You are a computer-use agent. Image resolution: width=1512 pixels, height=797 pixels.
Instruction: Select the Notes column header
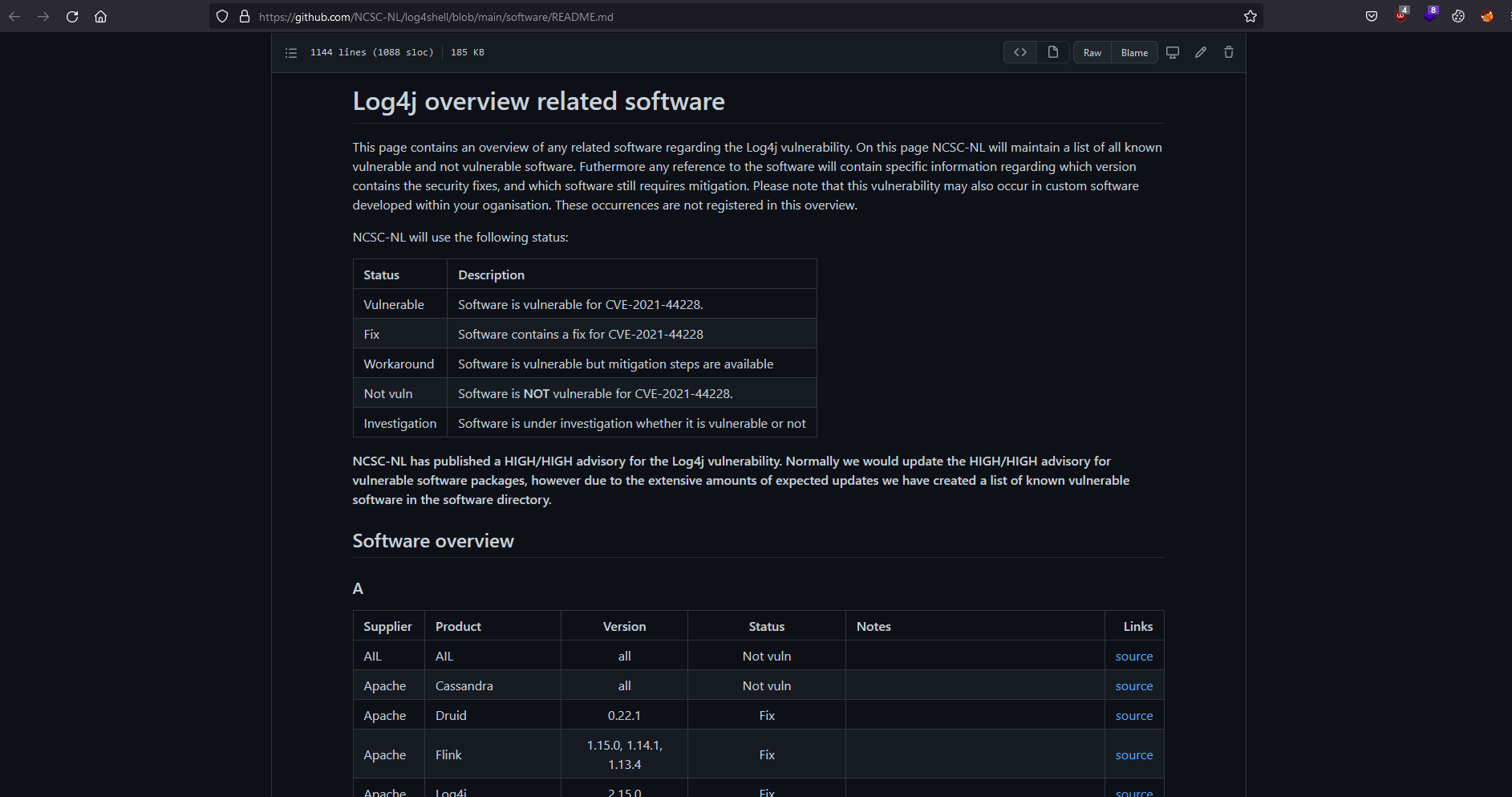(975, 626)
